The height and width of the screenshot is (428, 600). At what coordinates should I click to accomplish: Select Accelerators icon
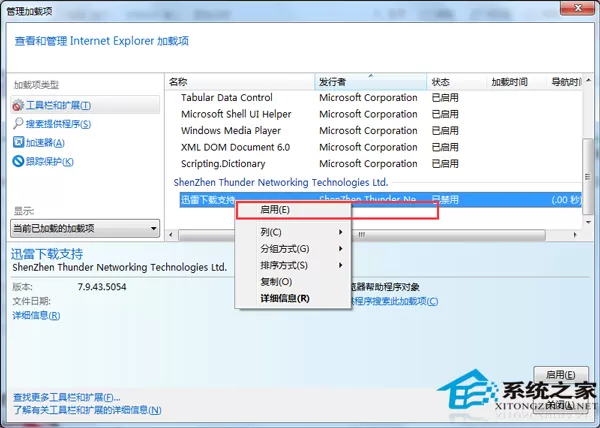pyautogui.click(x=18, y=142)
